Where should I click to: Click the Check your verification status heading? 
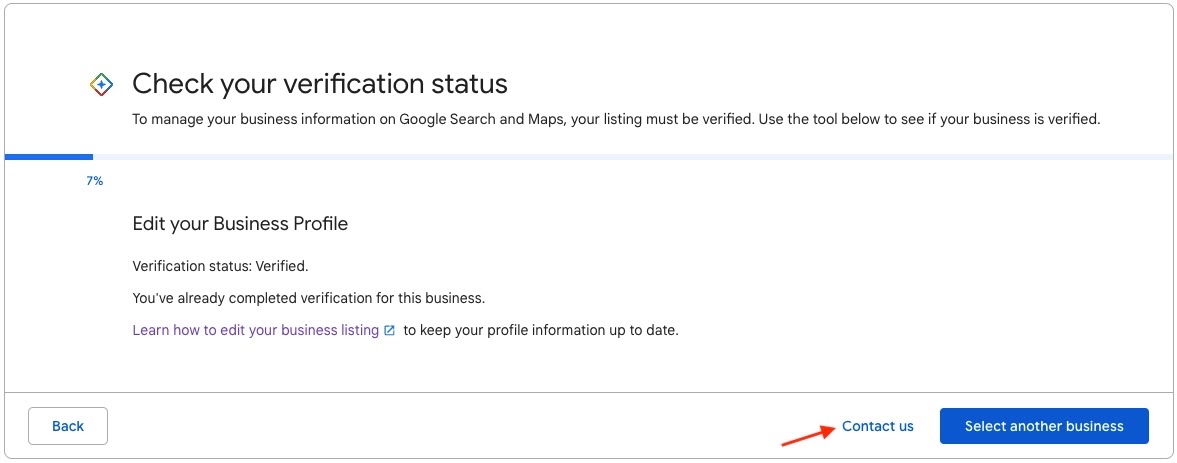pos(320,83)
